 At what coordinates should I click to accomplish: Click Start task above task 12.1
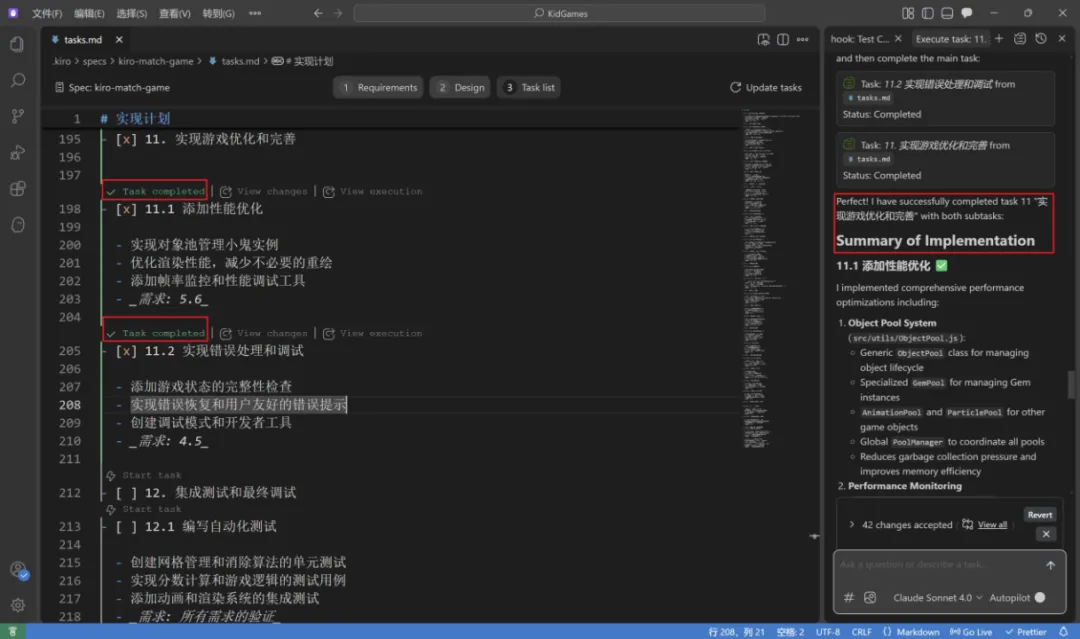(x=144, y=509)
